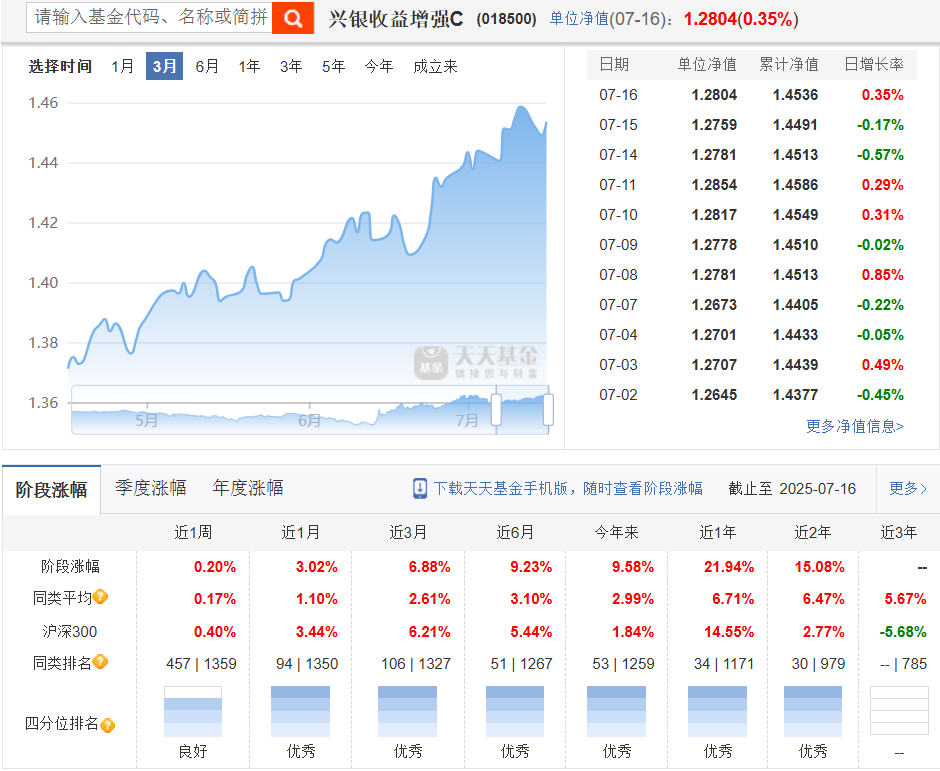Click 近3月 同类排名 106 | 1327
940x771 pixels.
(x=416, y=664)
